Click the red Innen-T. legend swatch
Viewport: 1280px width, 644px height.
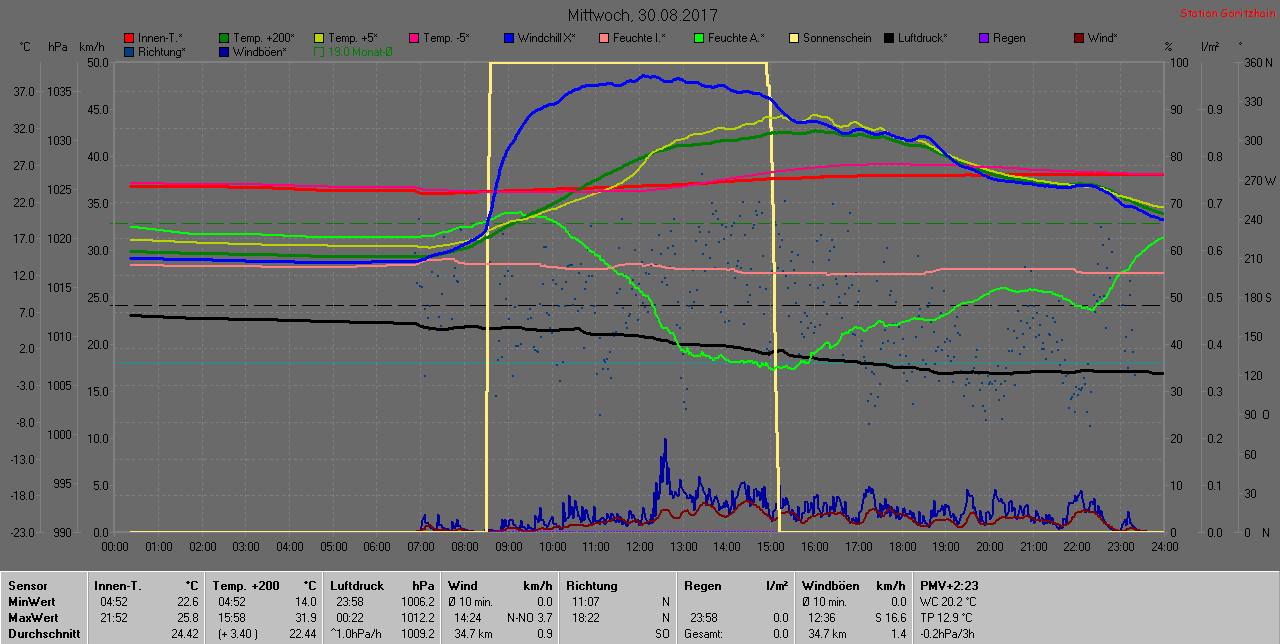click(x=129, y=39)
